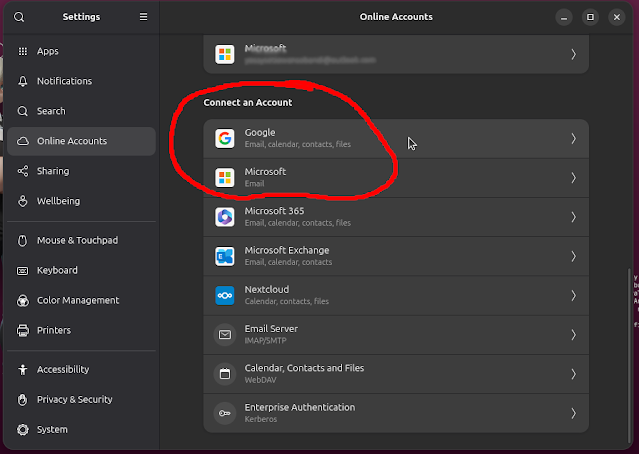The width and height of the screenshot is (639, 454).
Task: Click the Online Accounts cloud icon
Action: (x=23, y=141)
